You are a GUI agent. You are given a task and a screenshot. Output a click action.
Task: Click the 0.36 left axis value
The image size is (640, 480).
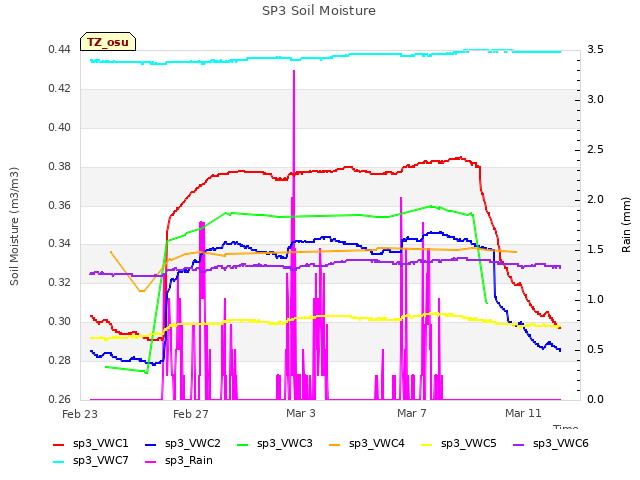pyautogui.click(x=60, y=205)
